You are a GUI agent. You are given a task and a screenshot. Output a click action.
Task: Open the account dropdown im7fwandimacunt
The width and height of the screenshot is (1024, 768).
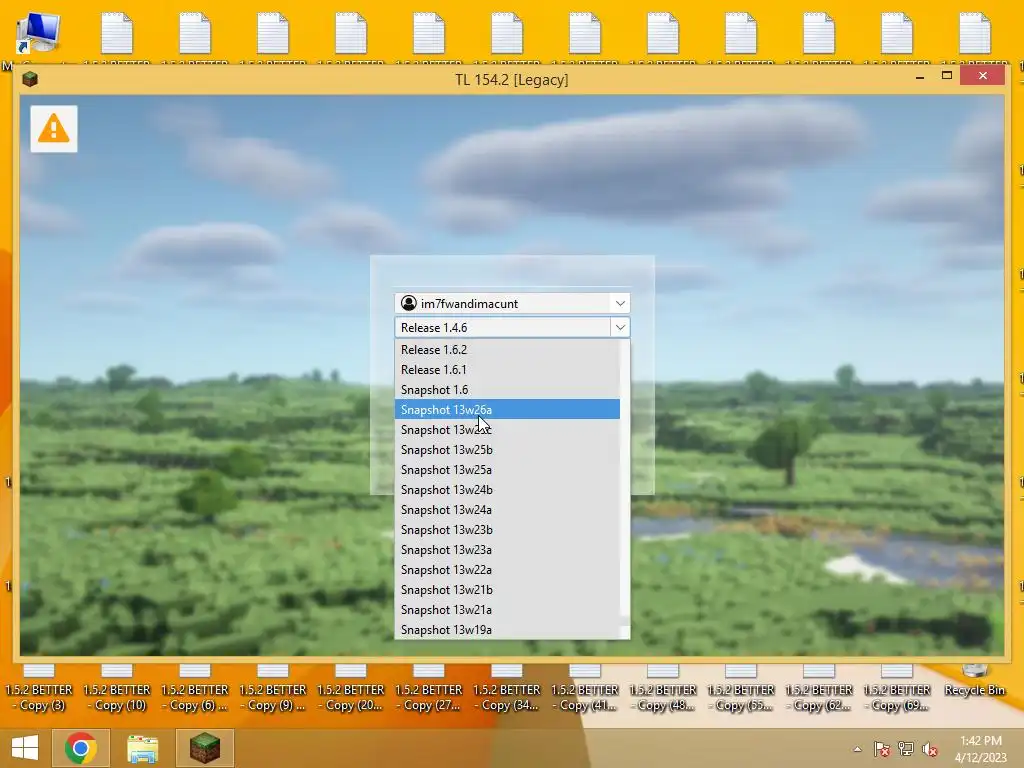click(x=512, y=303)
